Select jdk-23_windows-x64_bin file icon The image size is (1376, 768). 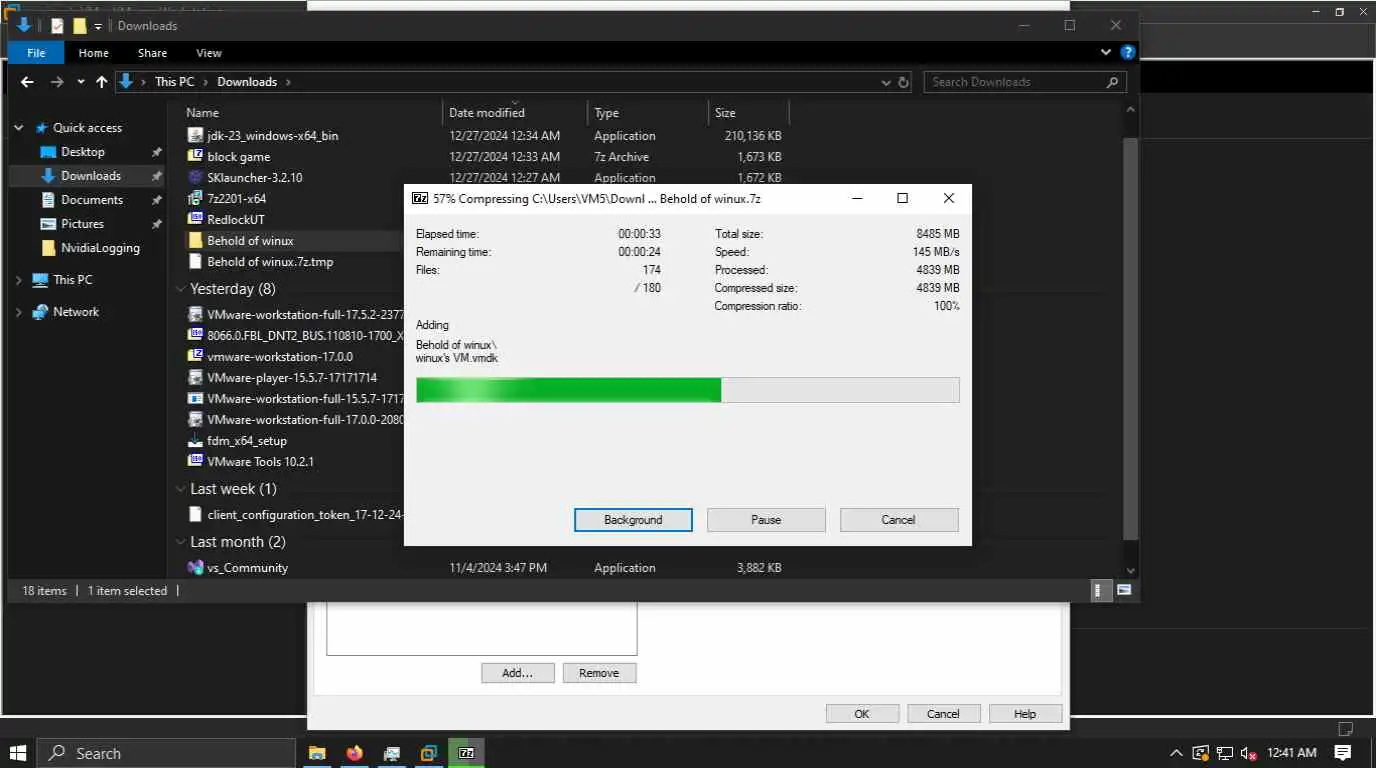(196, 135)
